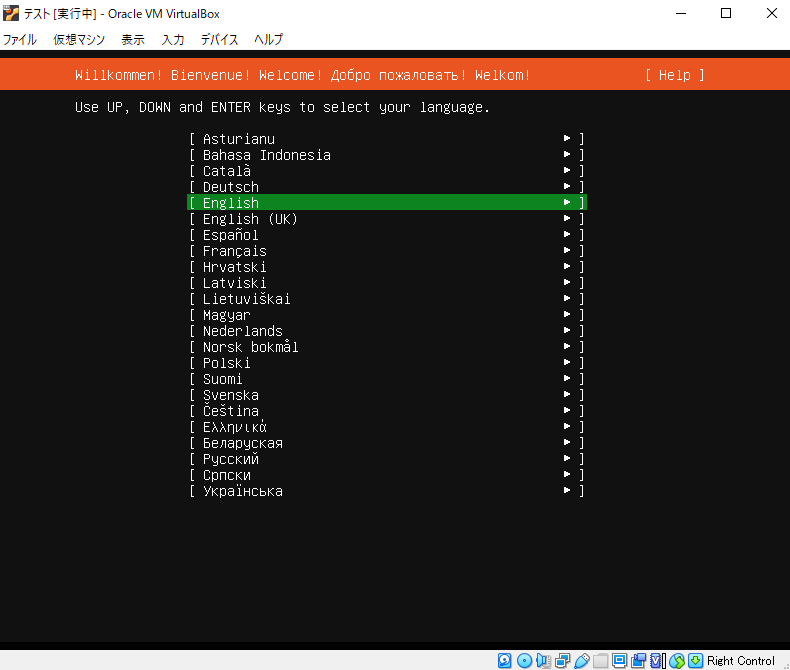
Task: Click the video recording status icon
Action: pos(638,660)
